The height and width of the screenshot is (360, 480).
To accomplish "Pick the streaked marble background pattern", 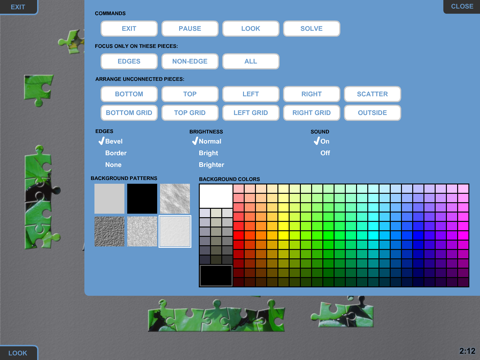I will point(175,199).
